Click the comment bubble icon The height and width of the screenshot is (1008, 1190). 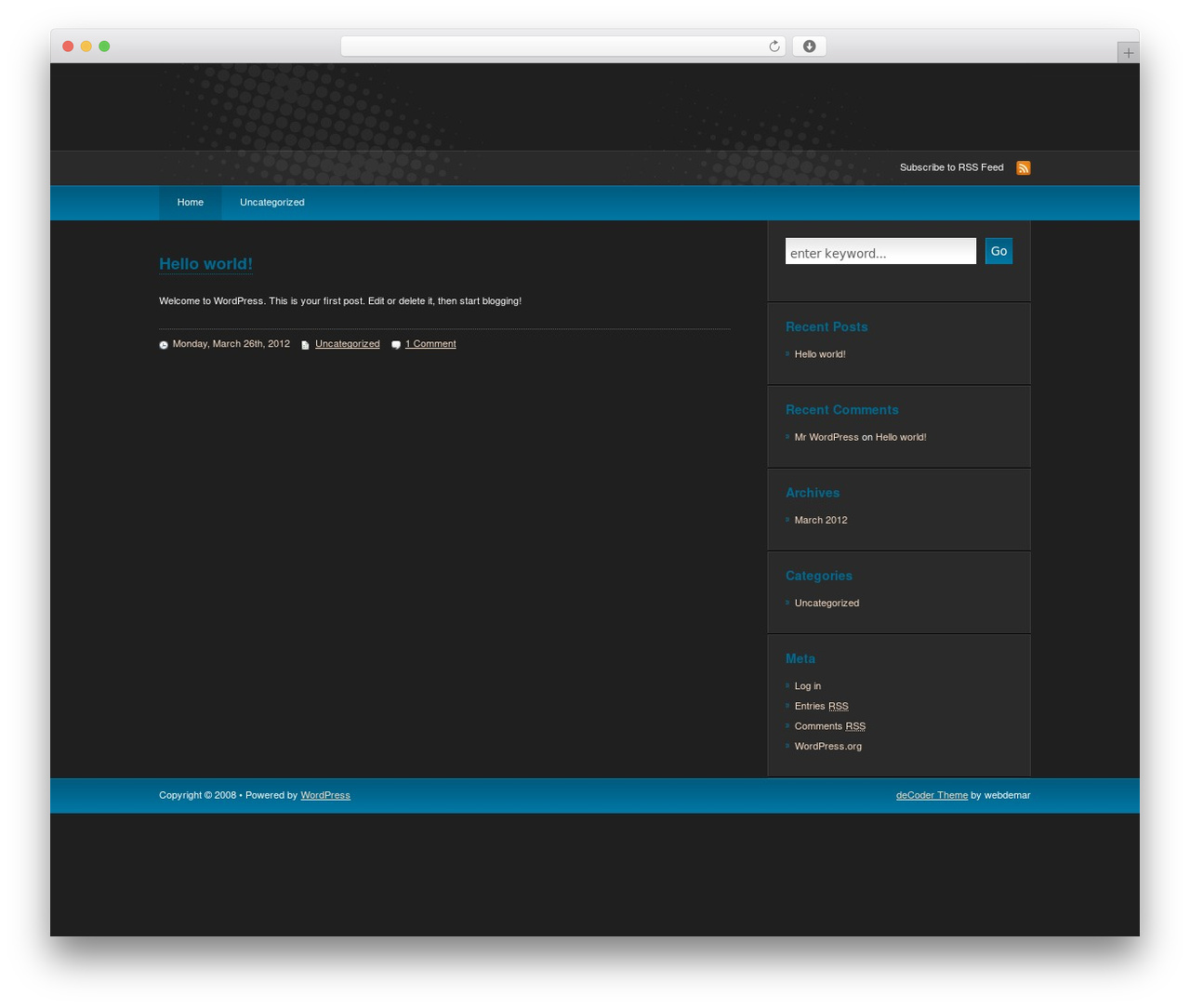point(396,345)
